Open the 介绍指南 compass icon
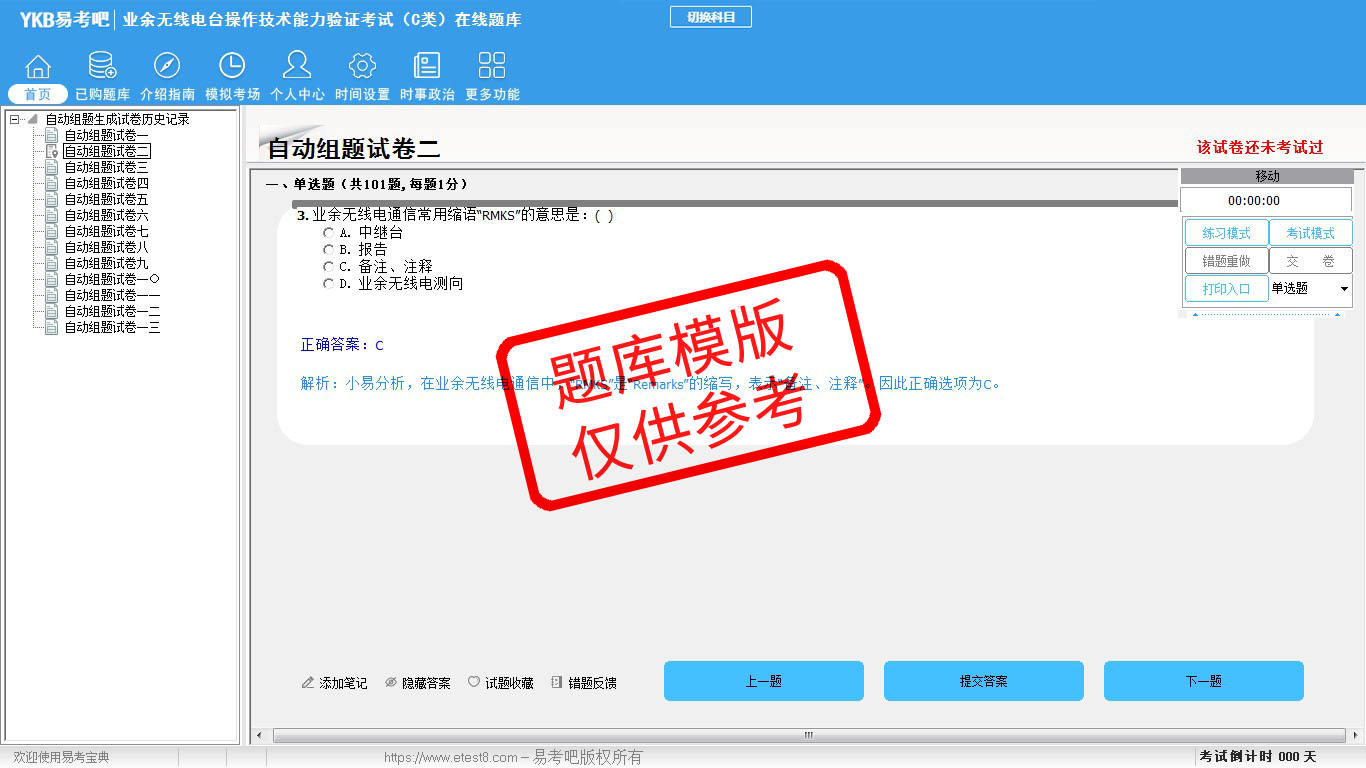 pos(167,67)
